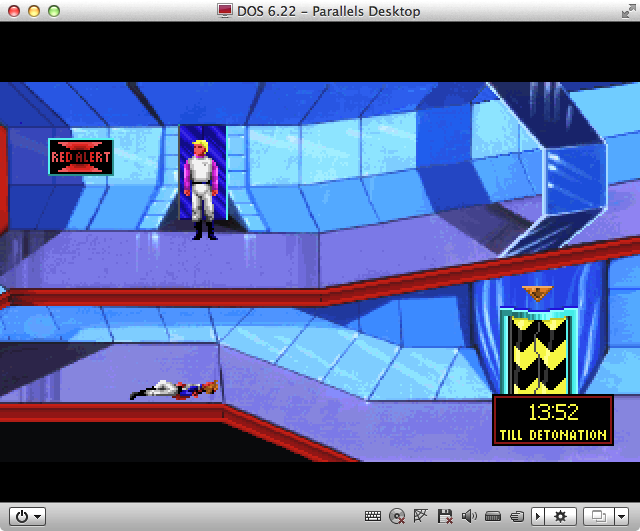Click the orange triangle above the elevator
This screenshot has width=640, height=531.
pos(538,293)
